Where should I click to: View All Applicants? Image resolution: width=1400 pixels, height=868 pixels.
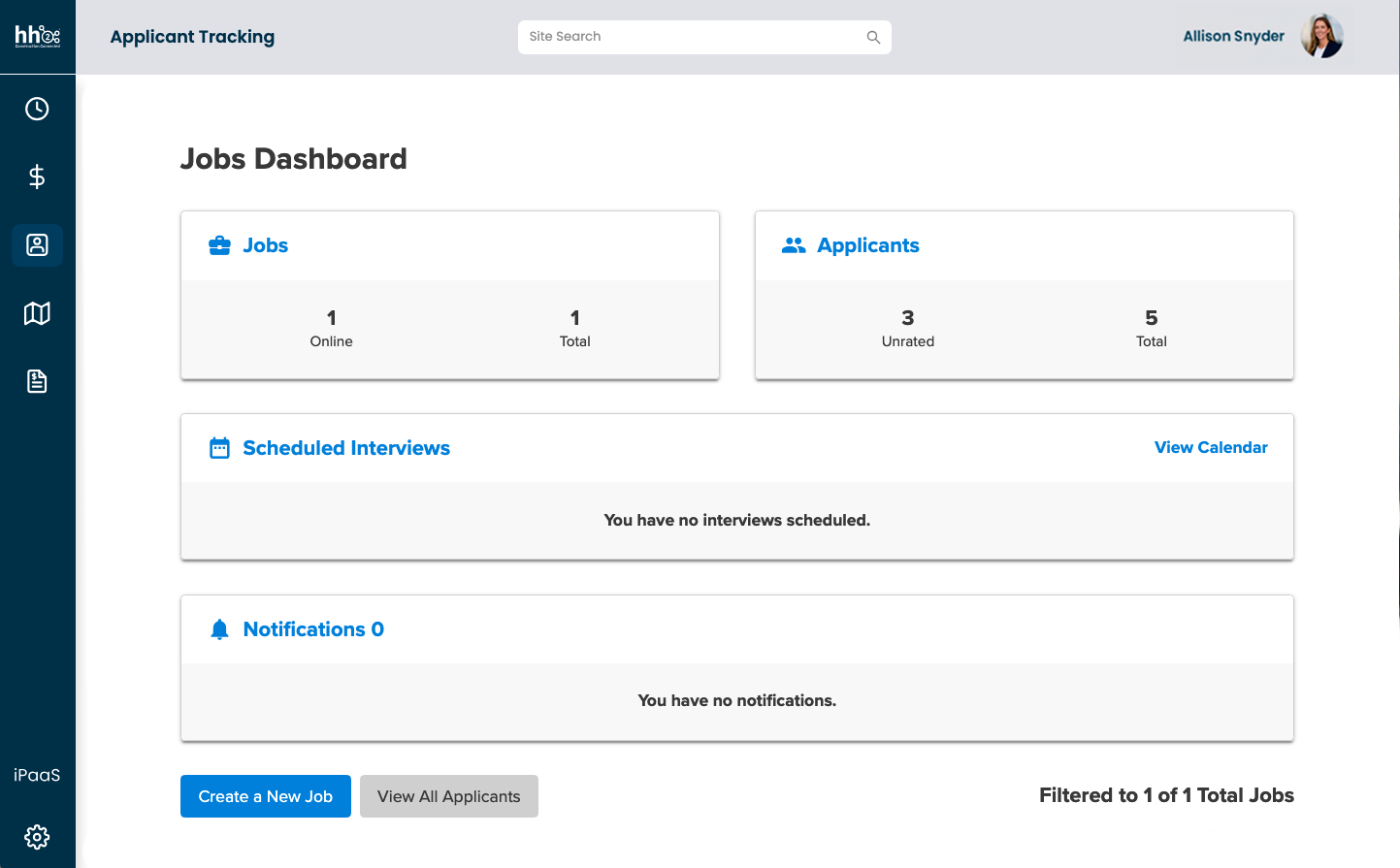(x=448, y=795)
